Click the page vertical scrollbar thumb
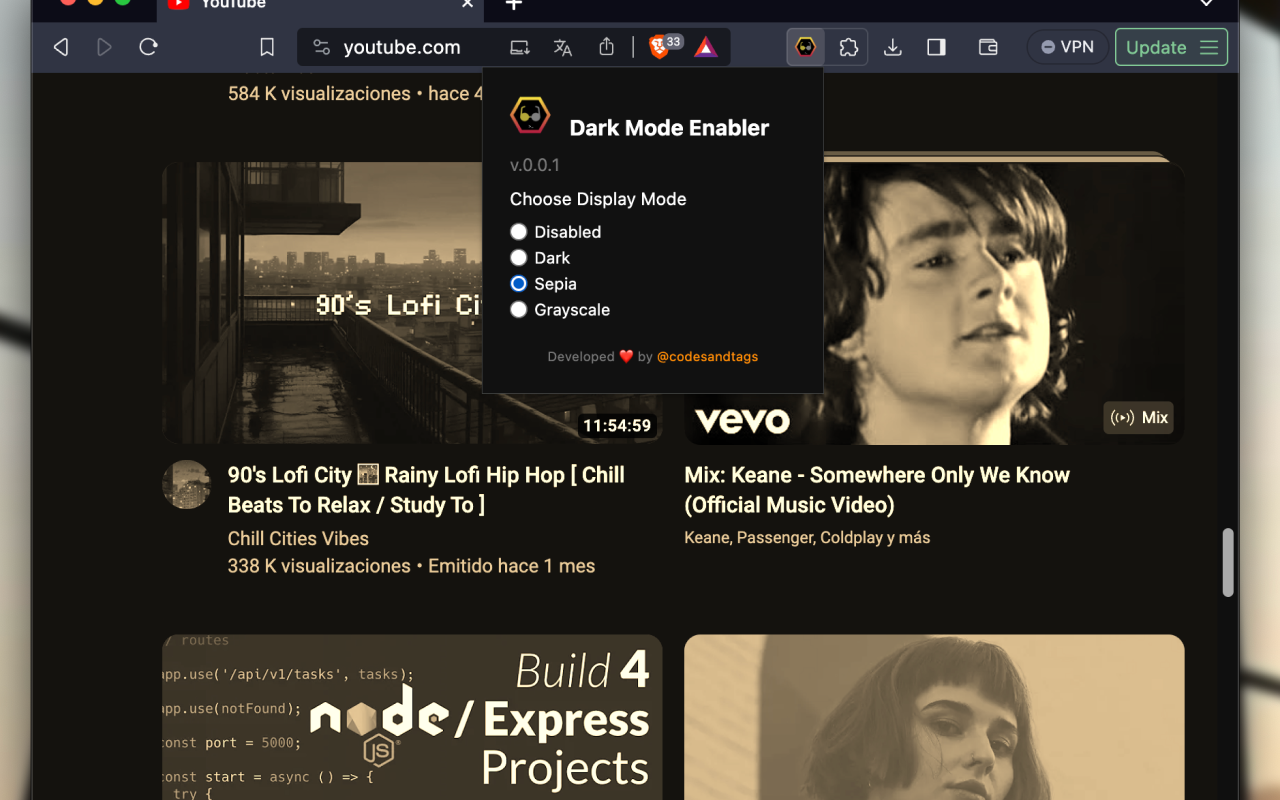Image resolution: width=1280 pixels, height=800 pixels. (1228, 563)
